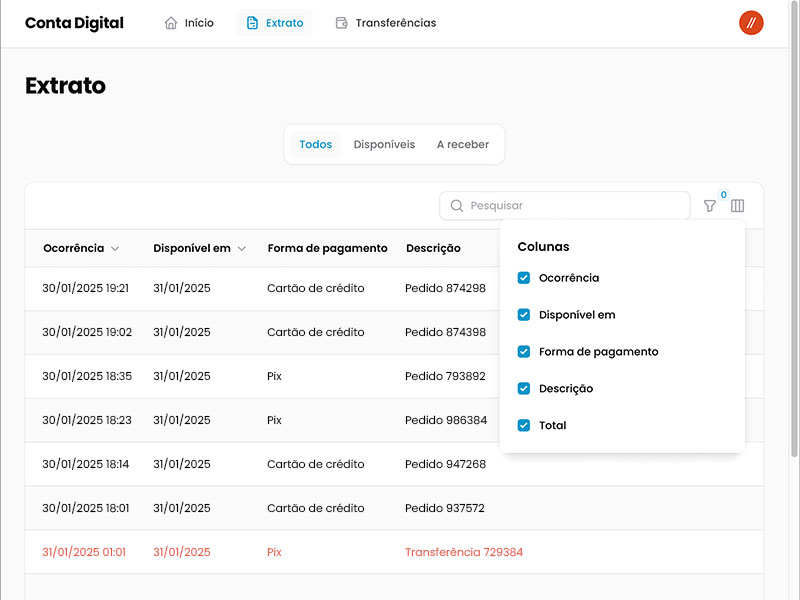Sort by Ocorrência column chevron
800x600 pixels.
tap(115, 249)
